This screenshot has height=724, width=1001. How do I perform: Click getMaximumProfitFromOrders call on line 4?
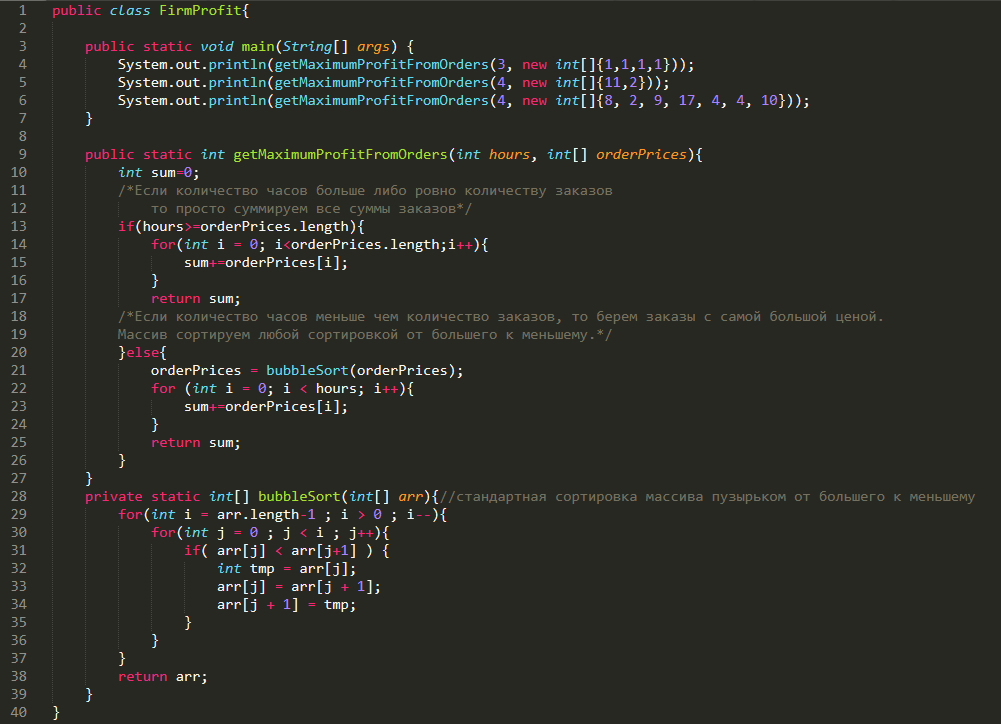(382, 64)
